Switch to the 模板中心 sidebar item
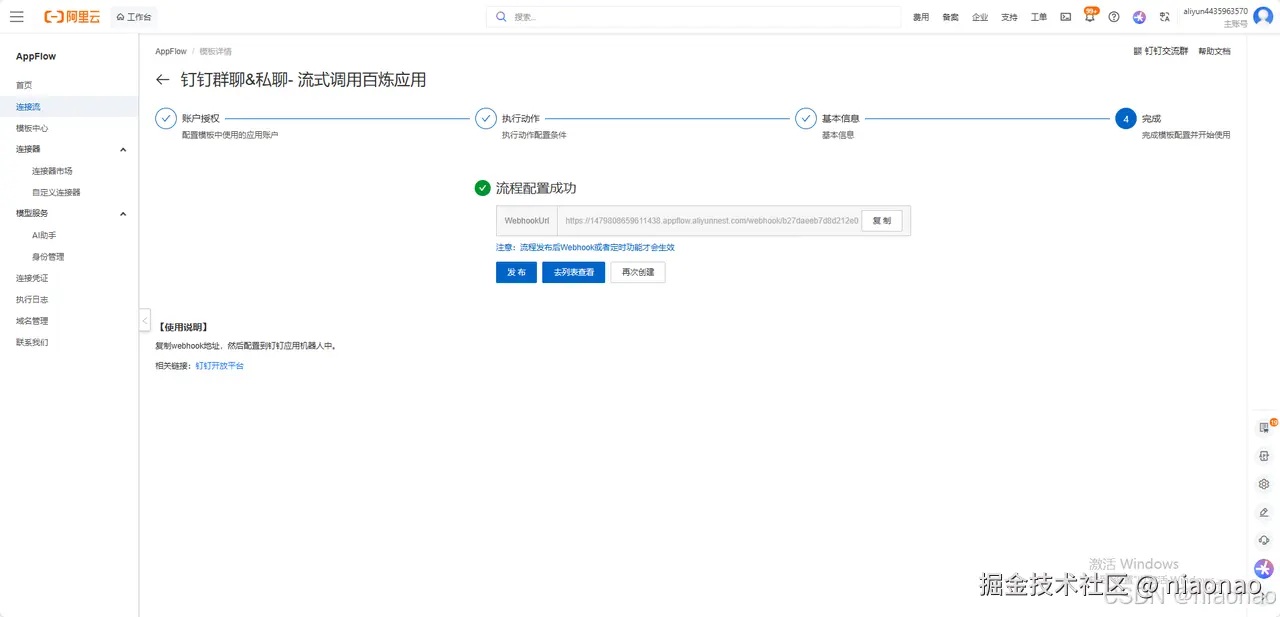The width and height of the screenshot is (1280, 617). tap(31, 128)
